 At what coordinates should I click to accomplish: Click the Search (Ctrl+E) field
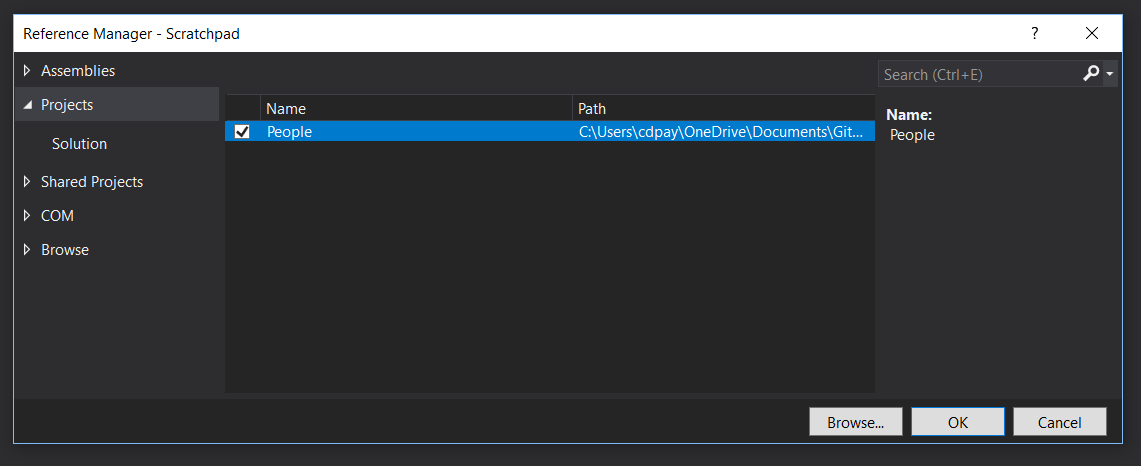pos(979,74)
